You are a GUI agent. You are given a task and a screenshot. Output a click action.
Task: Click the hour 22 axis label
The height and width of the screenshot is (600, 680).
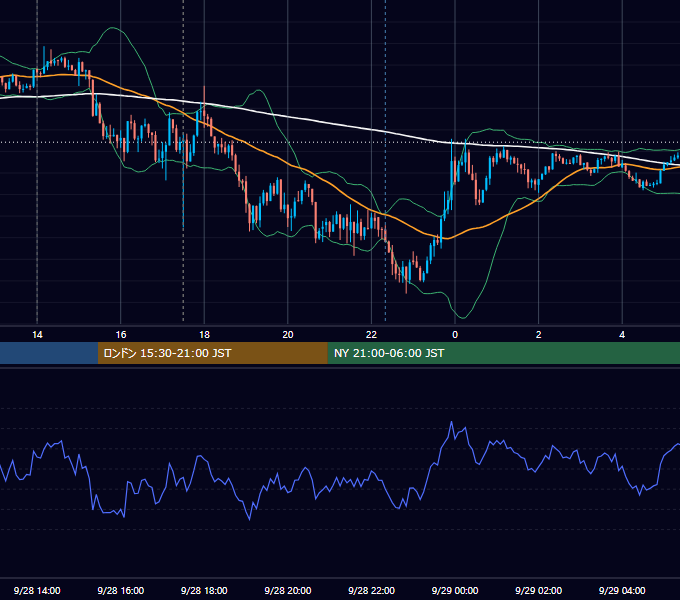tap(371, 335)
